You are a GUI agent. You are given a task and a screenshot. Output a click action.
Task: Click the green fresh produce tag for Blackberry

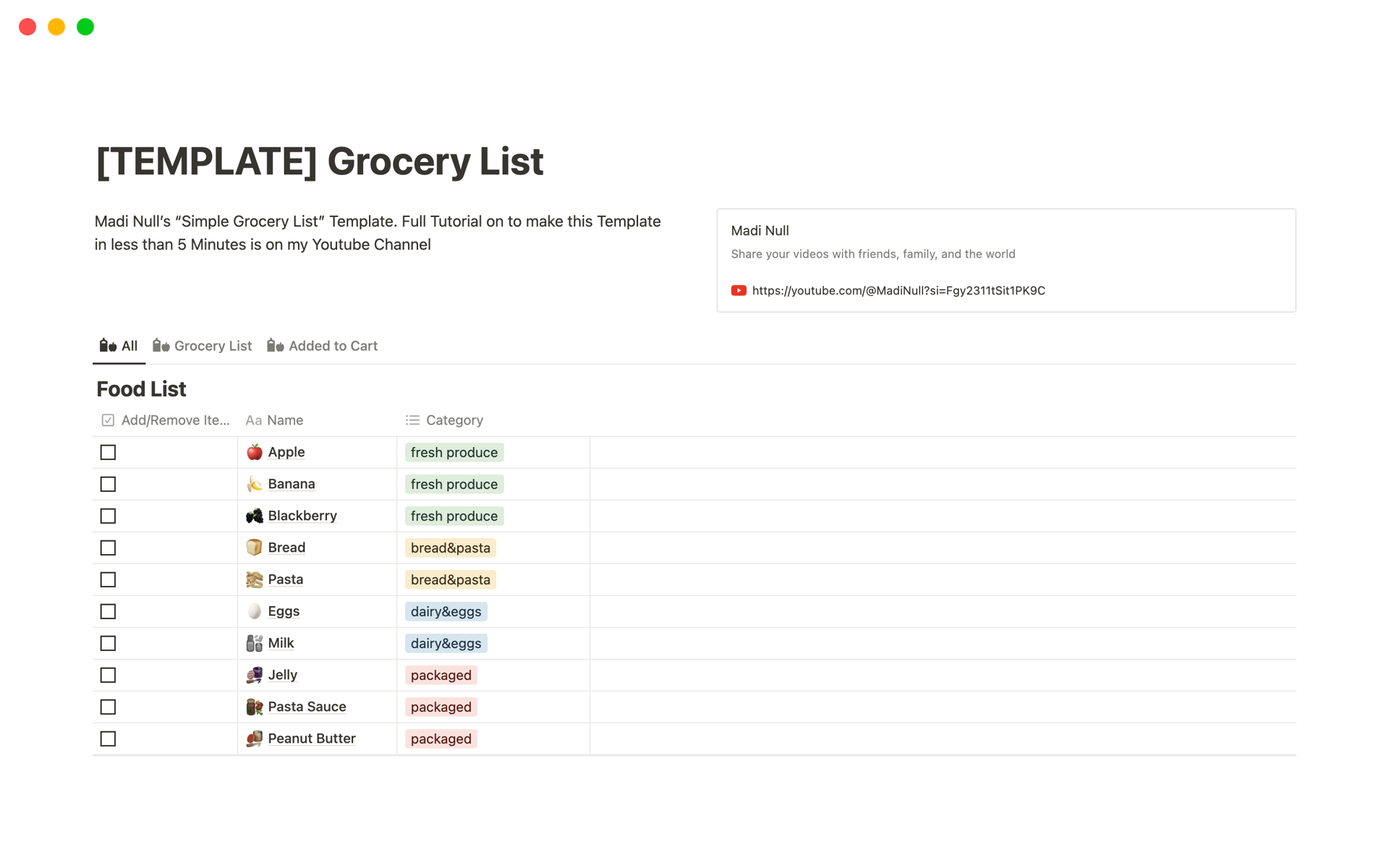click(454, 516)
